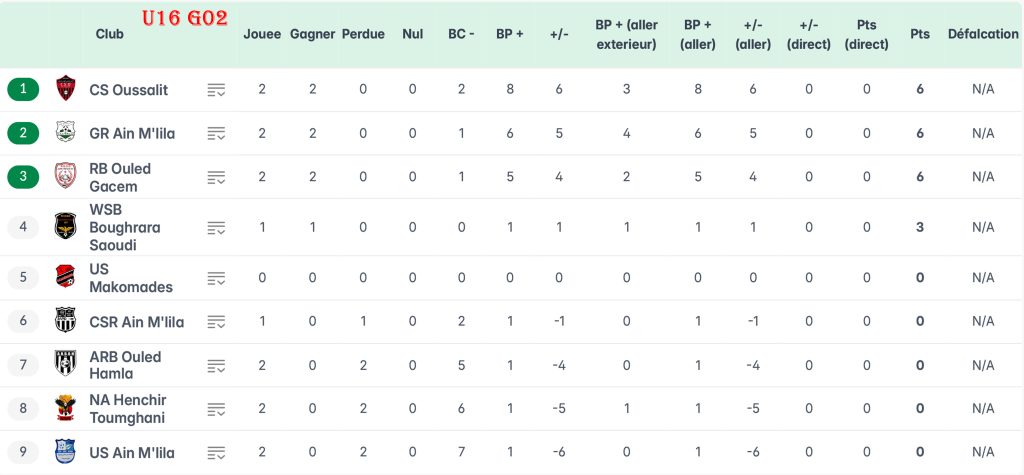Viewport: 1024px width, 475px height.
Task: Click the ARB Ouled Hamla team logo
Action: (x=66, y=365)
